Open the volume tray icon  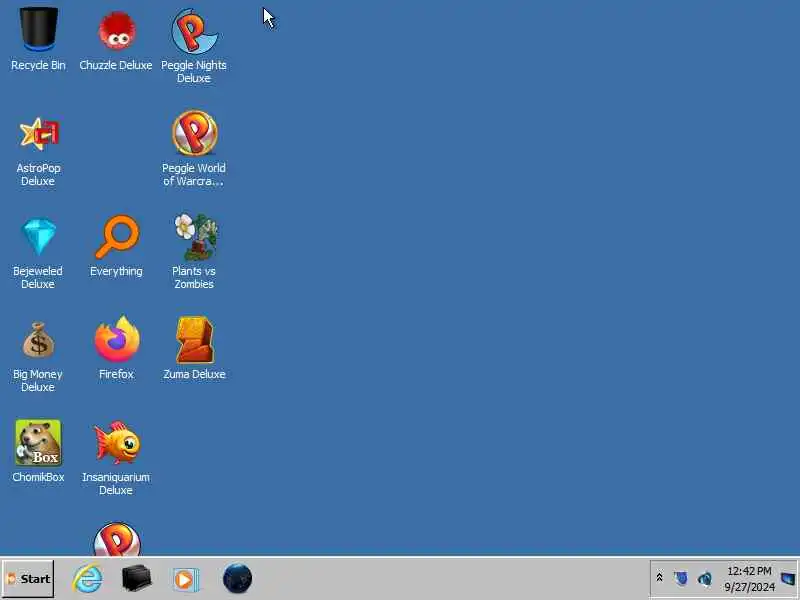click(x=705, y=579)
